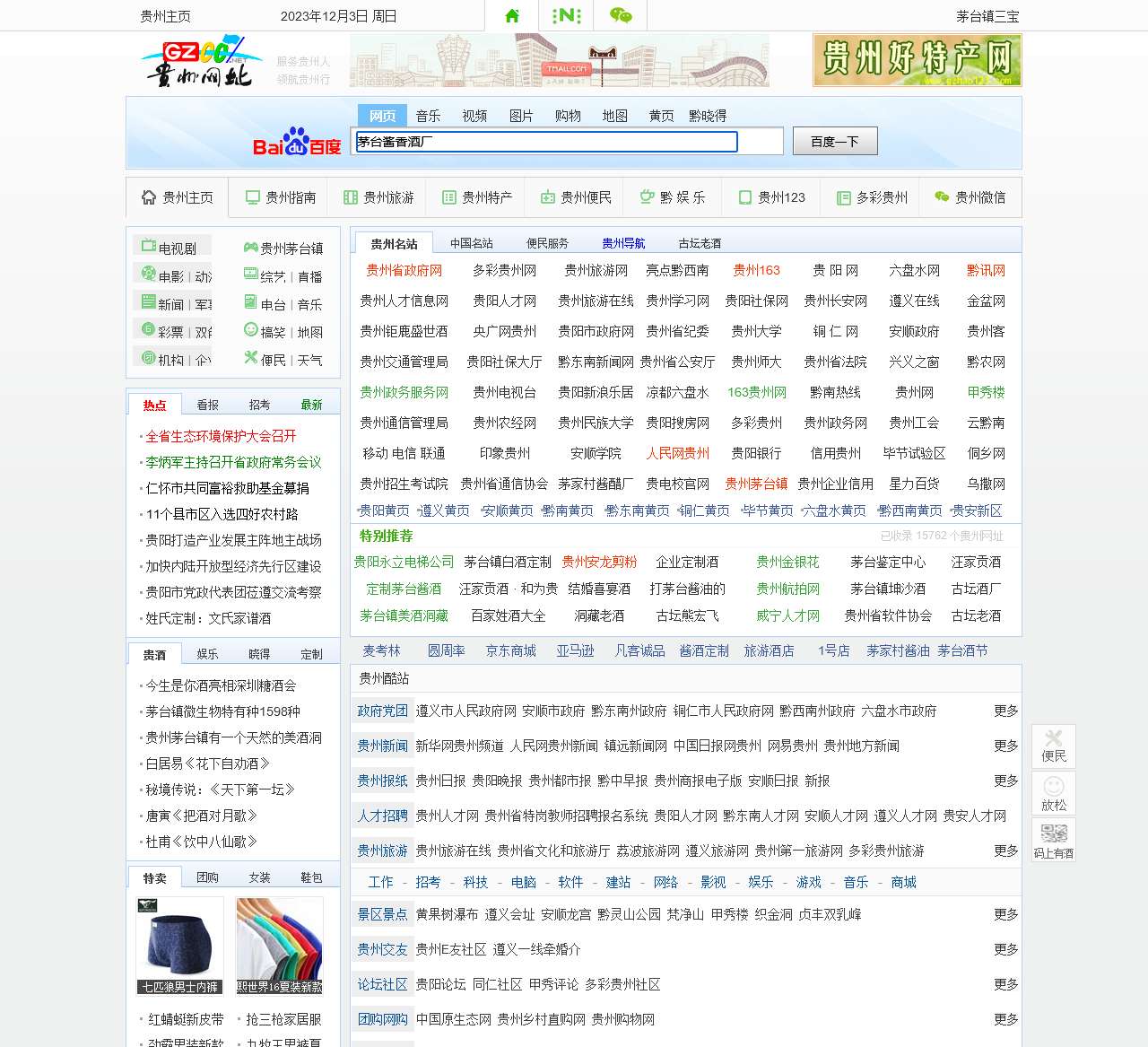Click the 新闻 icon in sidebar
This screenshot has height=1047, width=1148.
148,301
